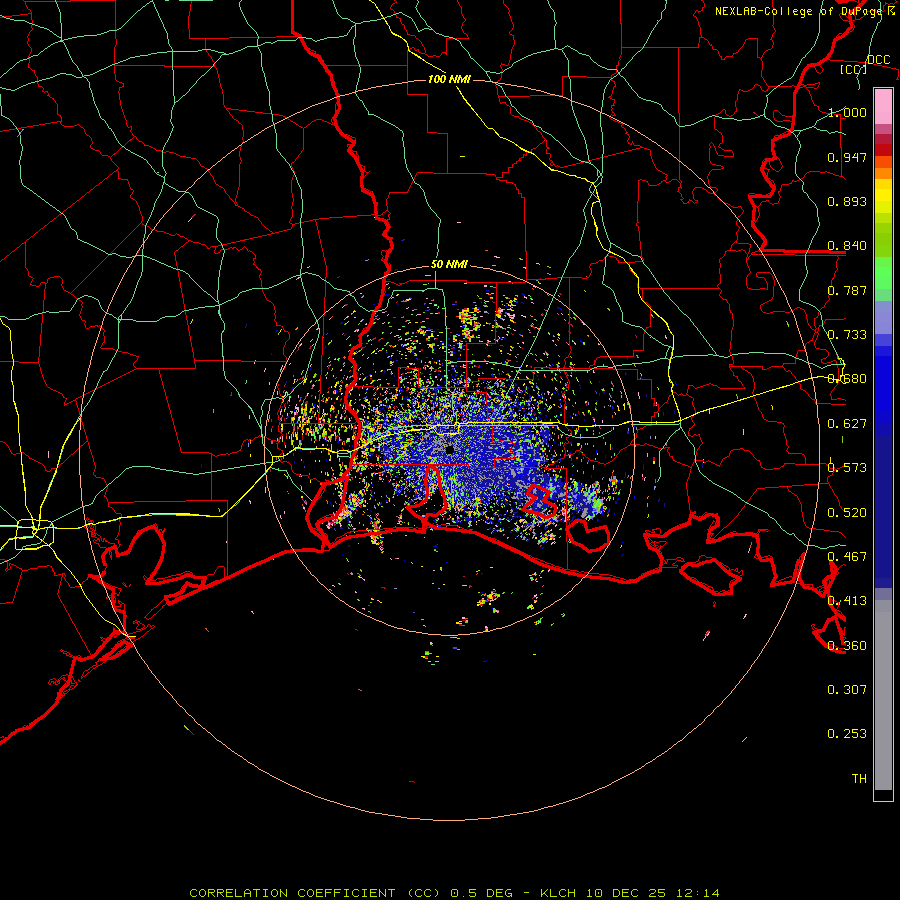Click the Correlation Coefficient KLCH caption text
900x900 pixels.
(455, 893)
